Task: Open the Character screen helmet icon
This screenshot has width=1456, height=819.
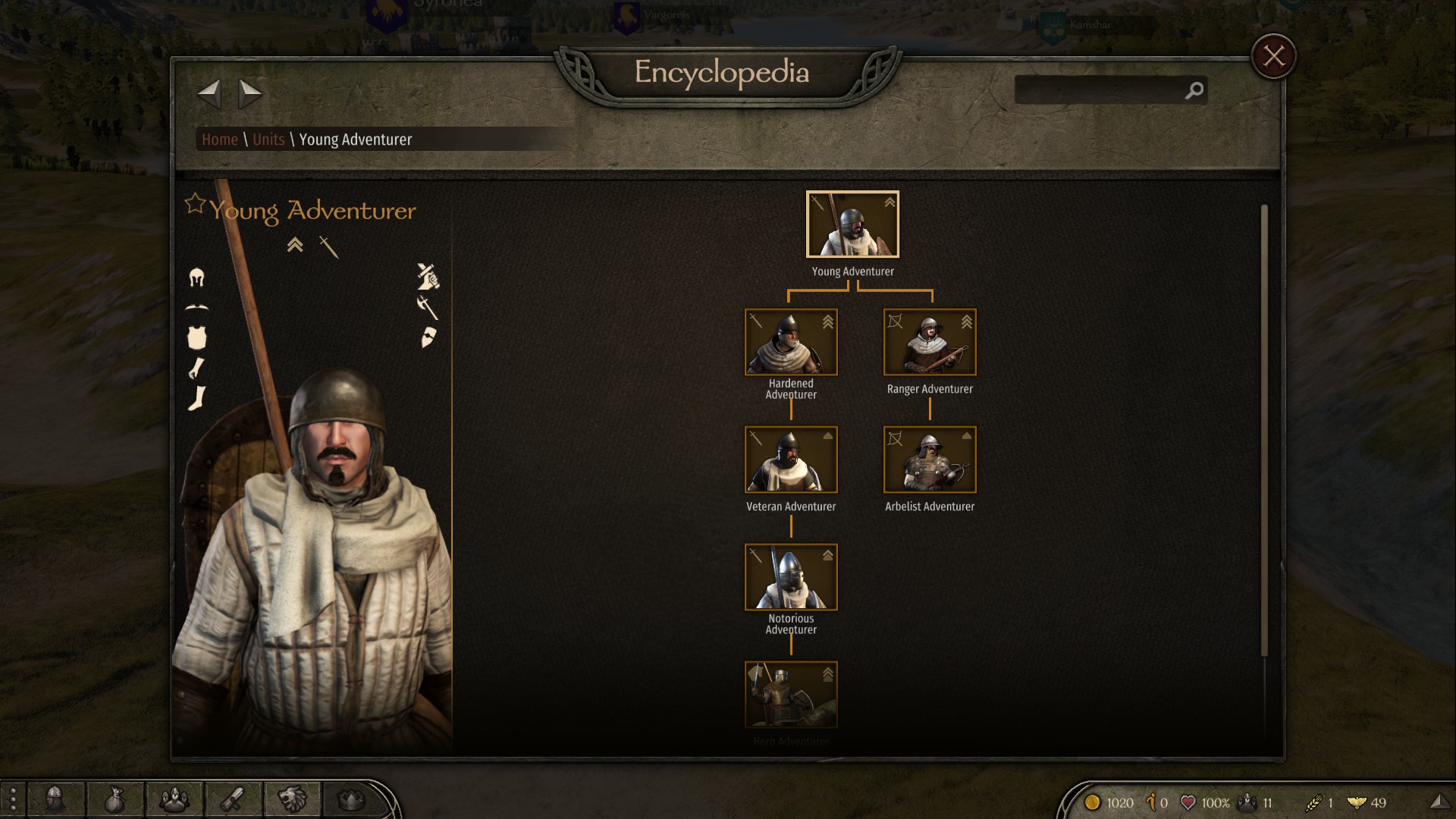Action: [x=55, y=799]
